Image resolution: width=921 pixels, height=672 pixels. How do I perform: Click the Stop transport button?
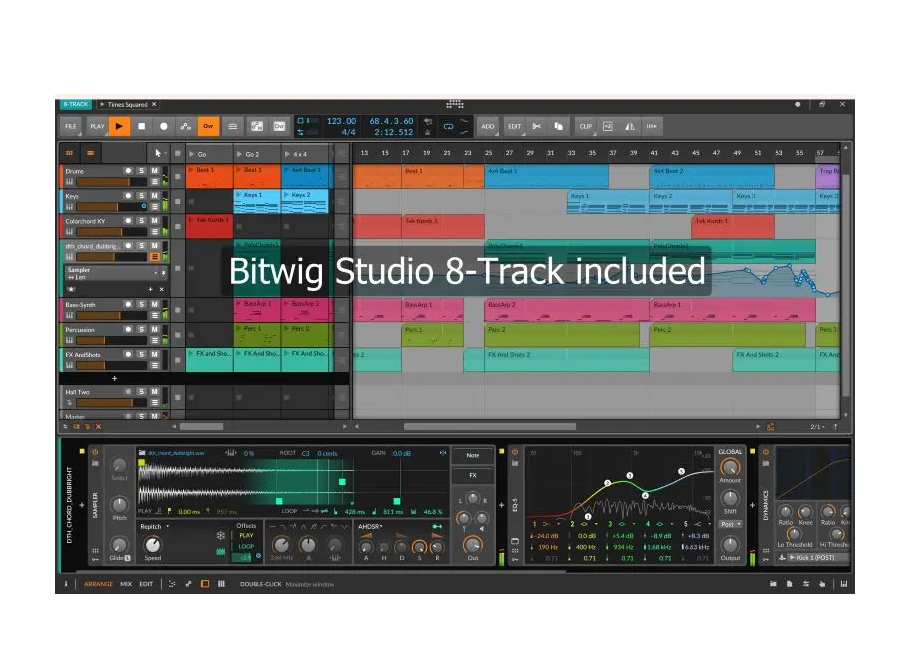[141, 127]
